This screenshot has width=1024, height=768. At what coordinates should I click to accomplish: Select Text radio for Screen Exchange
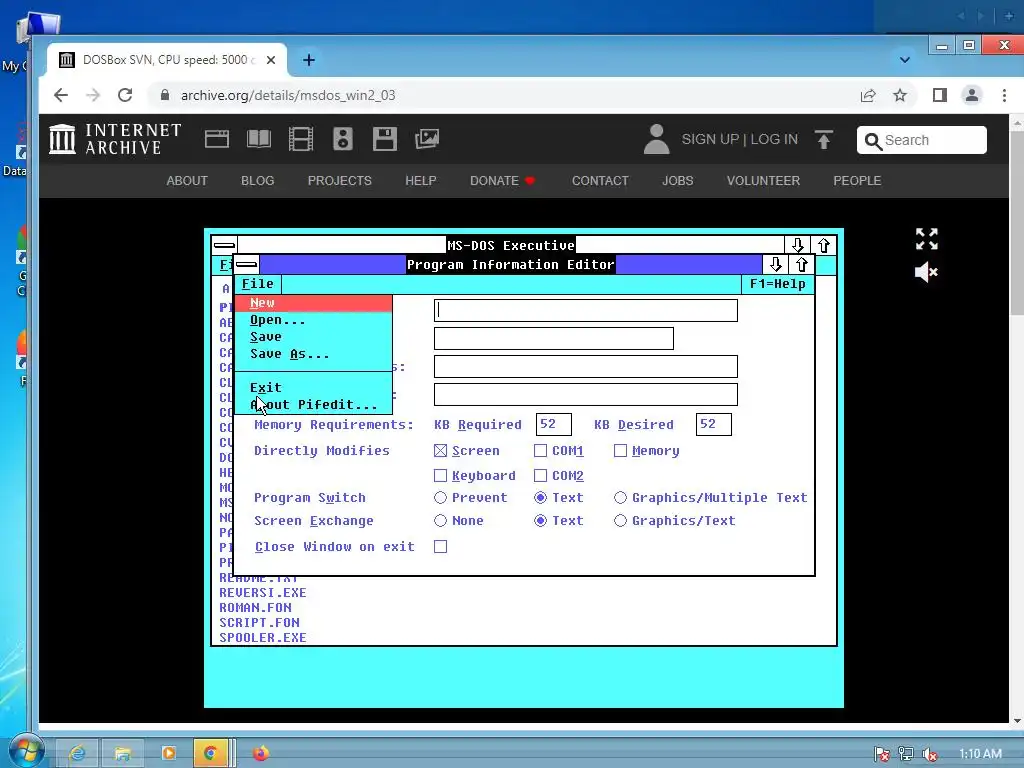pyautogui.click(x=540, y=520)
